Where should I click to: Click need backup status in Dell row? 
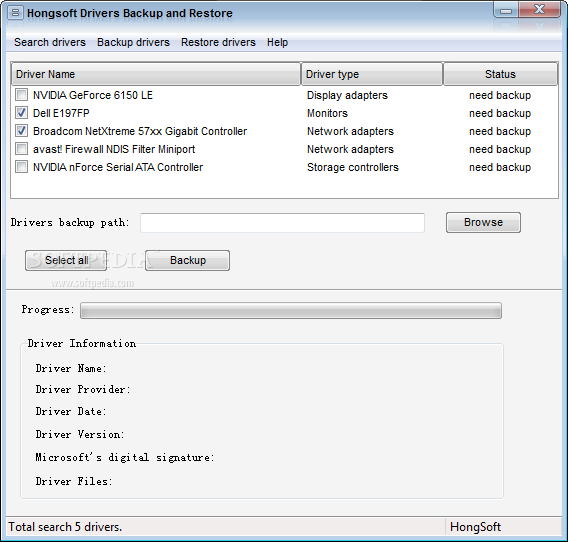pyautogui.click(x=500, y=113)
